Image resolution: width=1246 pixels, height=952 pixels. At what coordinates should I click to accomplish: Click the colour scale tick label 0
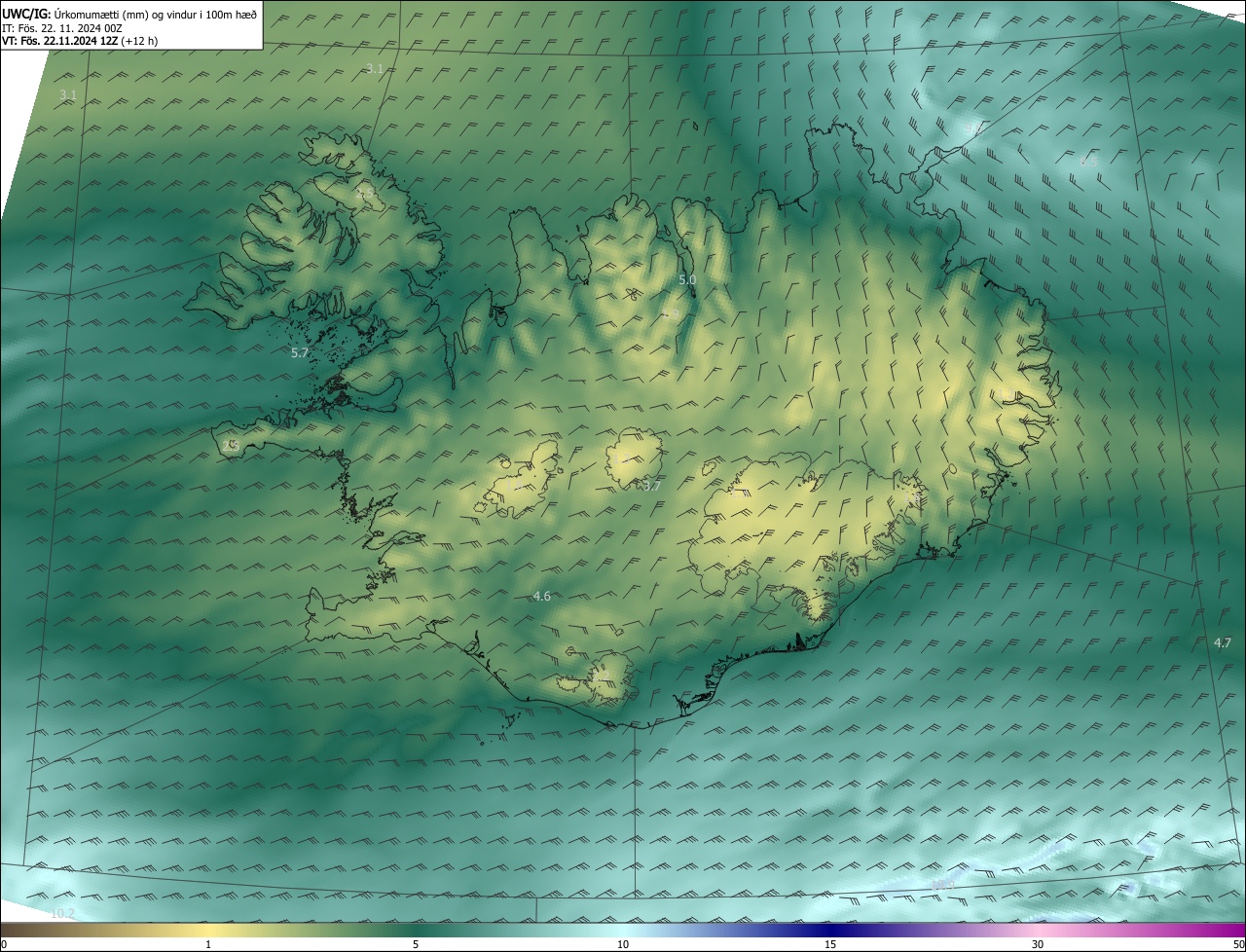[x=4, y=945]
